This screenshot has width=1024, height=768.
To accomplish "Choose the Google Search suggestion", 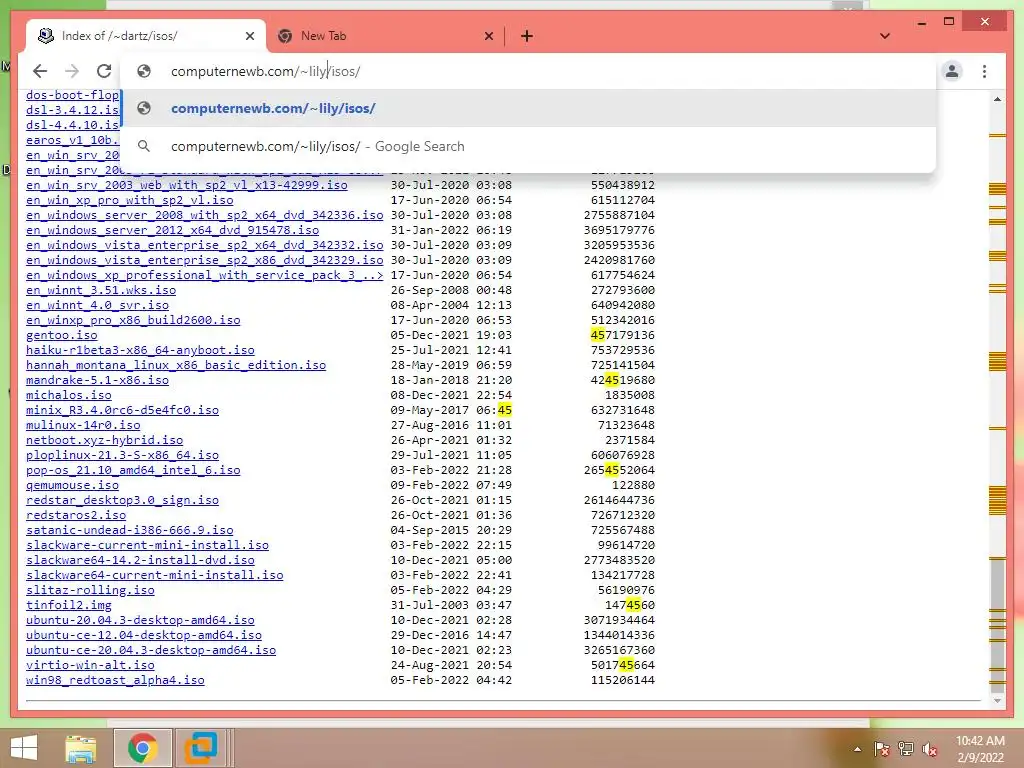I will click(x=528, y=146).
